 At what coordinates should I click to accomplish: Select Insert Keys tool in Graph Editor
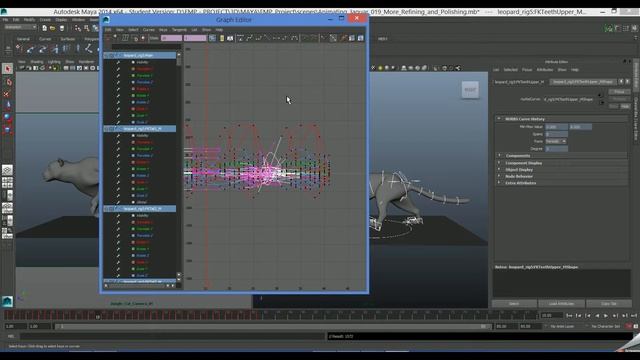[x=116, y=38]
